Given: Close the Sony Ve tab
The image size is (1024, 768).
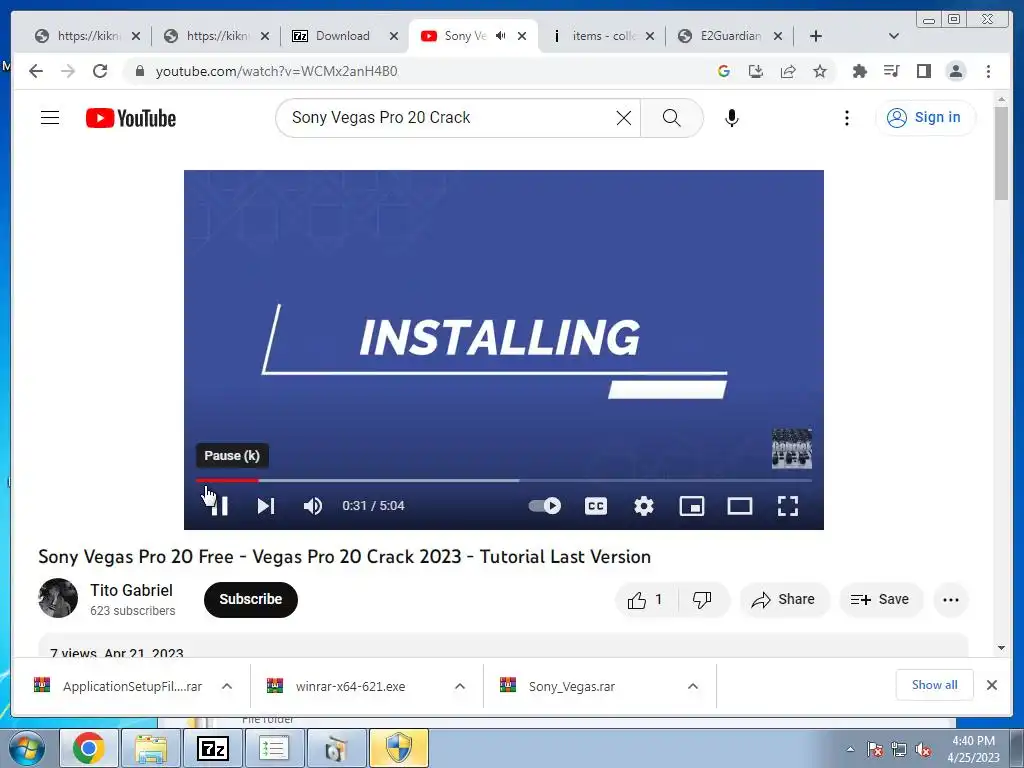Looking at the screenshot, I should point(522,36).
